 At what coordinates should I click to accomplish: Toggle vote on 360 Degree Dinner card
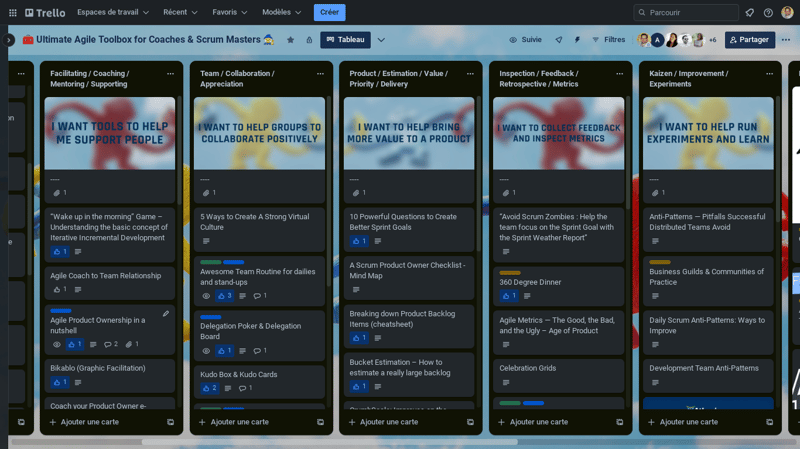509,296
